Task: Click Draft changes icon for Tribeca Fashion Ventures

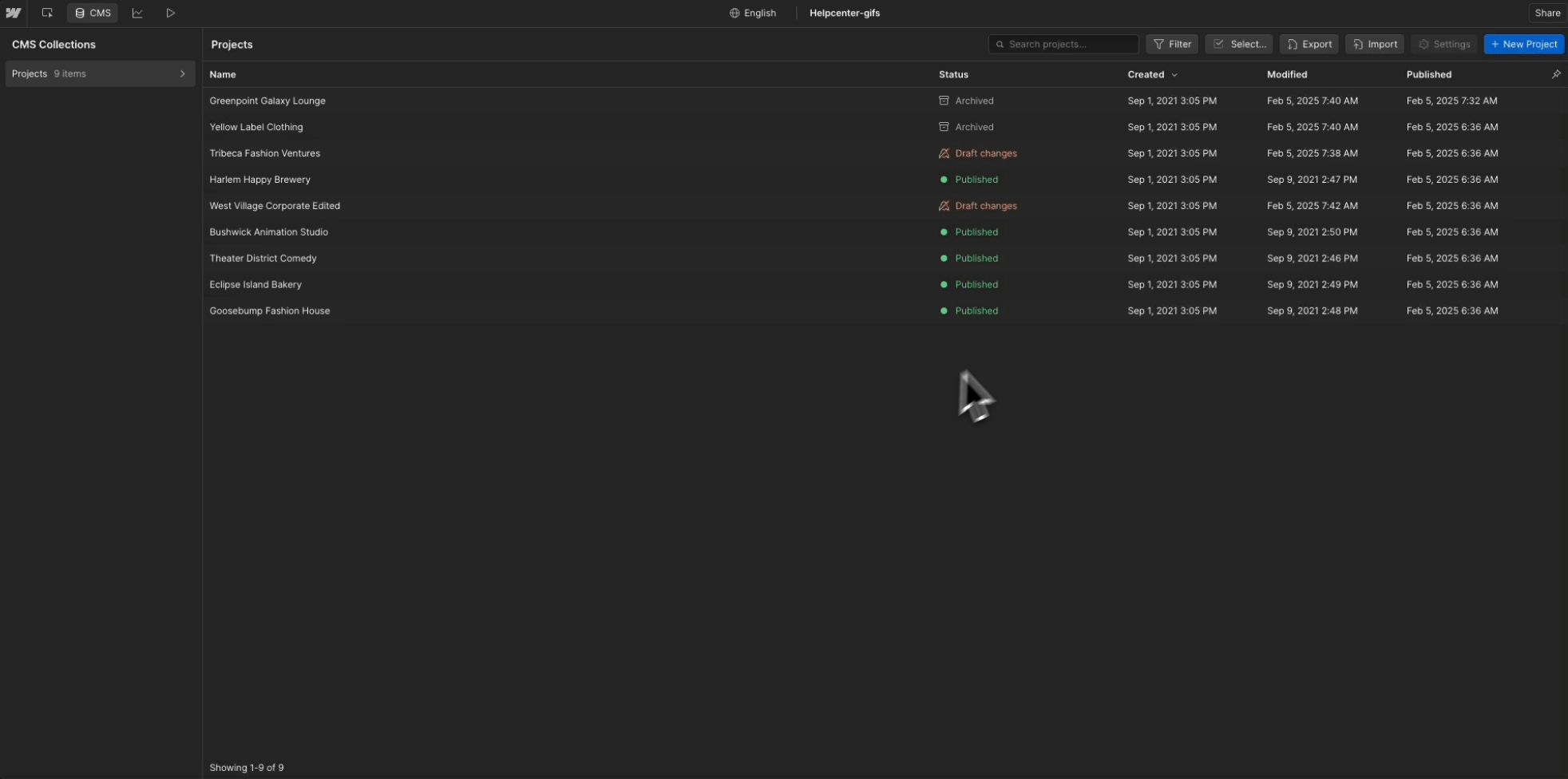Action: 944,153
